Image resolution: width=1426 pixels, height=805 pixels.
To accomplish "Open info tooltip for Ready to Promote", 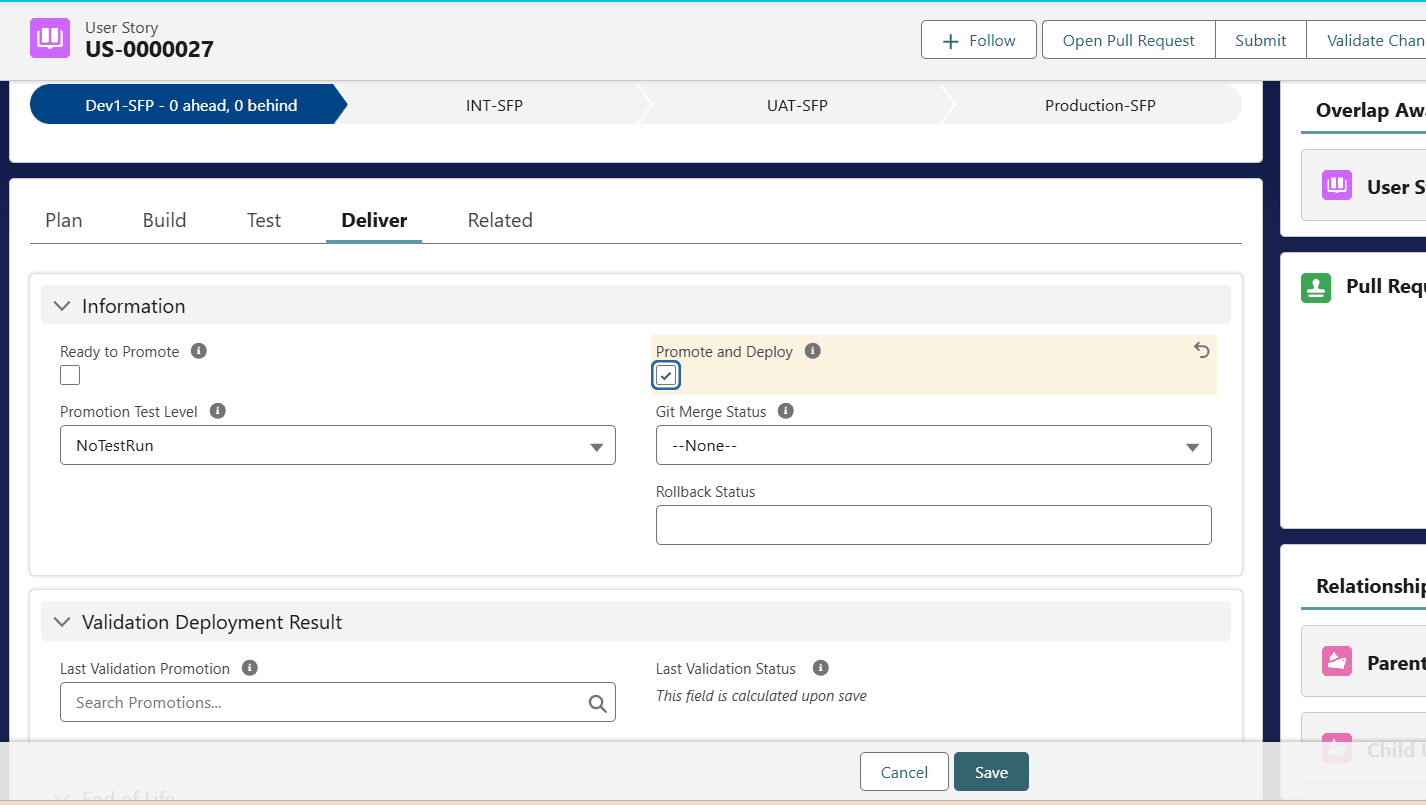I will coord(199,351).
